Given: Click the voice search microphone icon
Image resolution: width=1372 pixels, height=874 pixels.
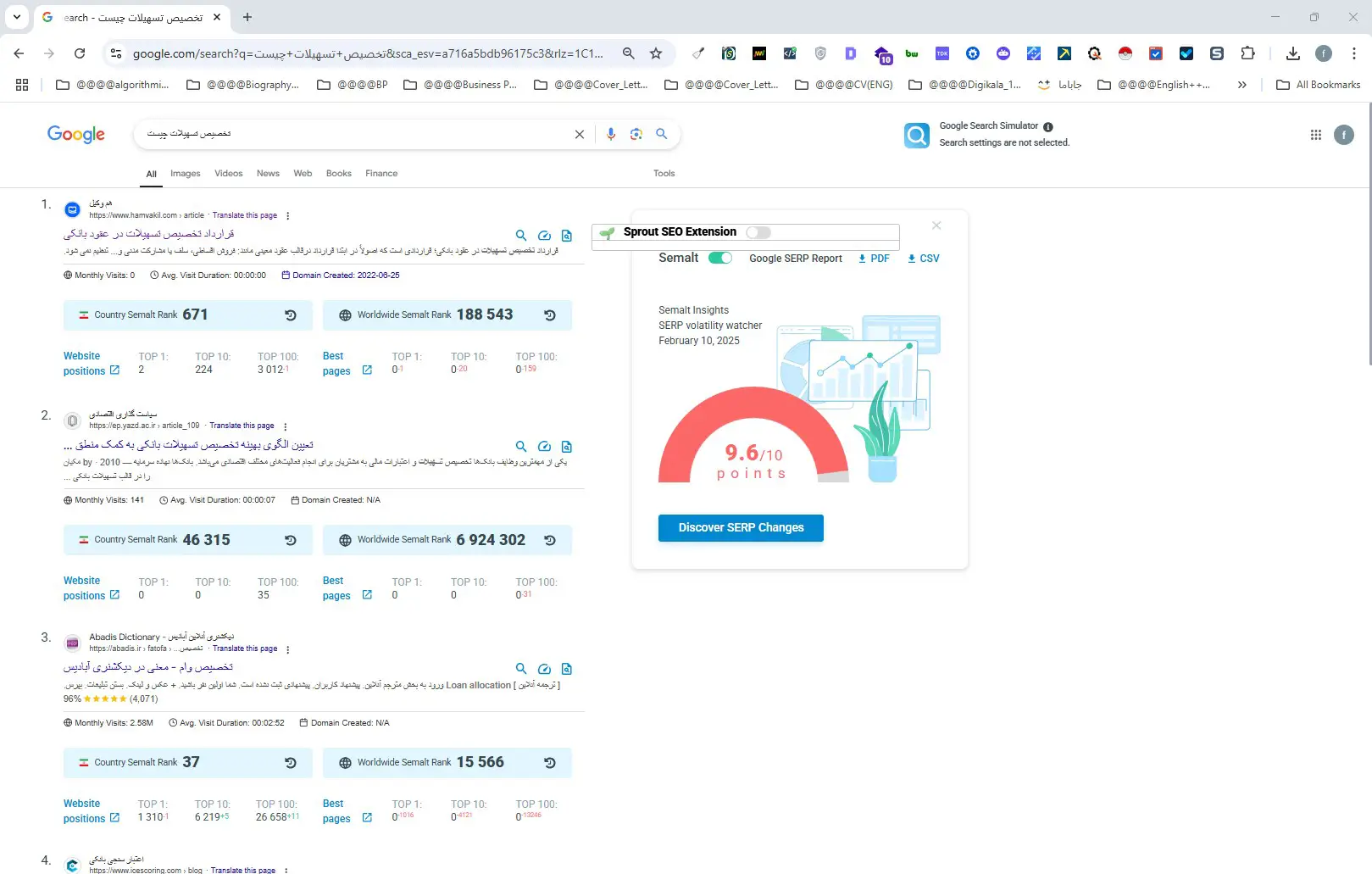Looking at the screenshot, I should click(x=610, y=134).
